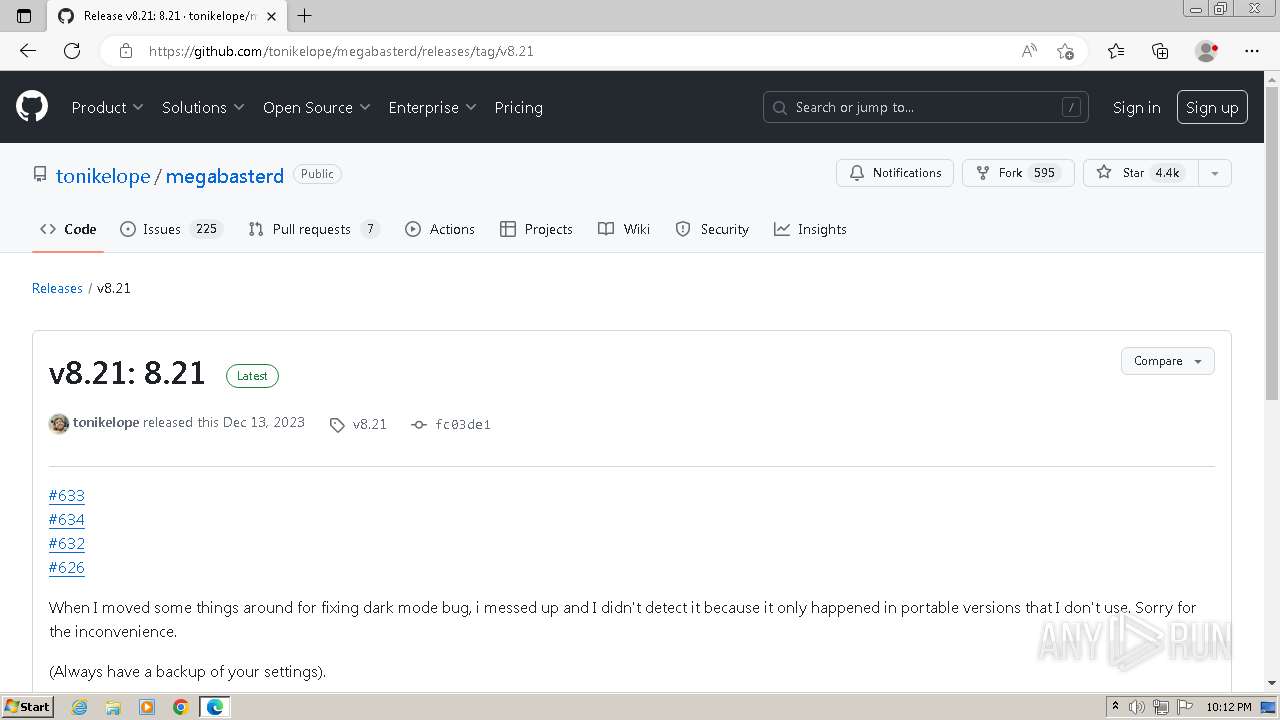Star the megabasterd repository
1280x720 pixels.
[1139, 173]
